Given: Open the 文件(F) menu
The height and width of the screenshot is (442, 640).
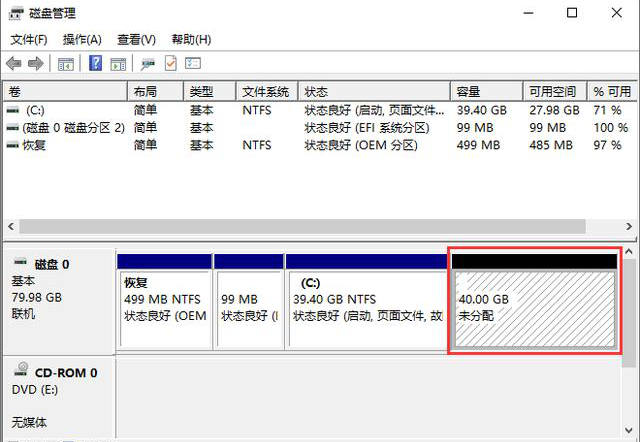Looking at the screenshot, I should pyautogui.click(x=29, y=40).
